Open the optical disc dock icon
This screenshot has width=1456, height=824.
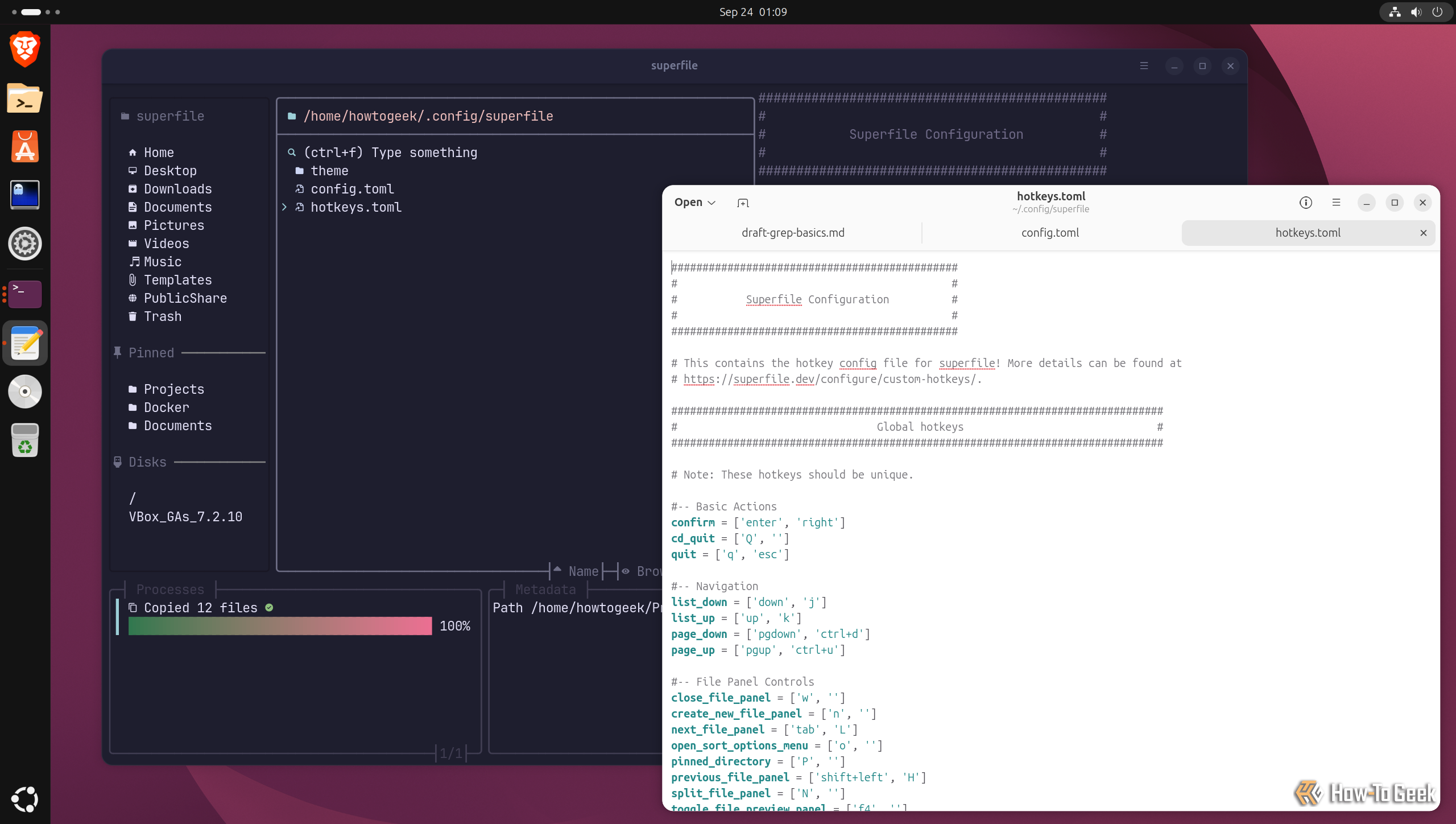pyautogui.click(x=25, y=392)
